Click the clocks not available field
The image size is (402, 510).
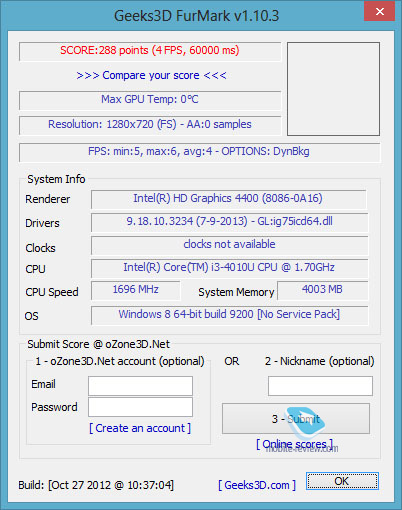229,245
